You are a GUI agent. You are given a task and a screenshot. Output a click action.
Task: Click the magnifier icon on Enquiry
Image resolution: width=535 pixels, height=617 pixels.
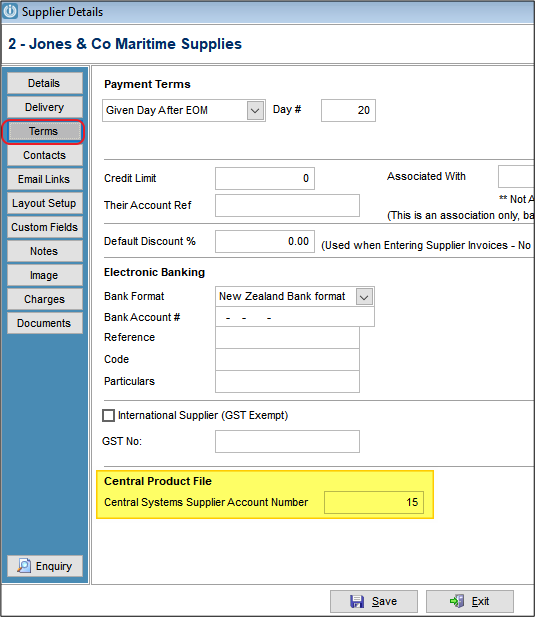pos(24,566)
